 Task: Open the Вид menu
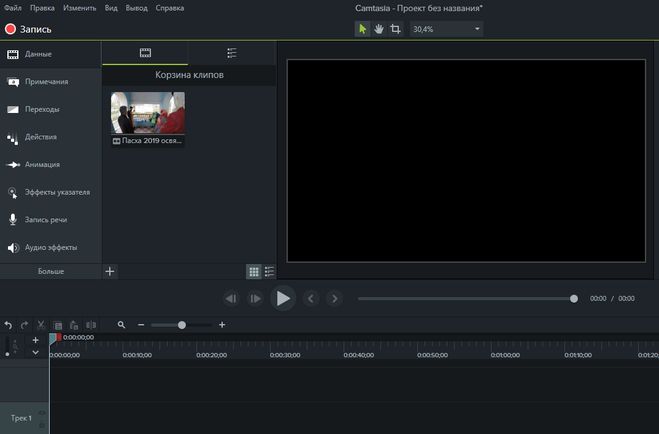(x=111, y=8)
